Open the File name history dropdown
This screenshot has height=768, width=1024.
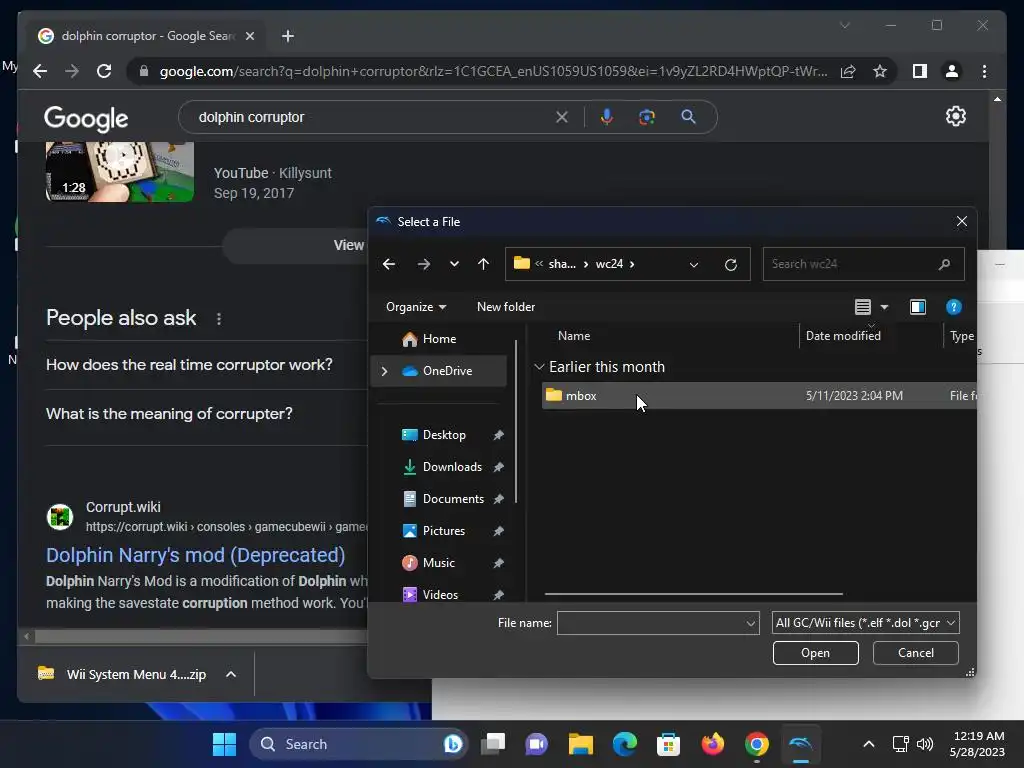click(751, 624)
